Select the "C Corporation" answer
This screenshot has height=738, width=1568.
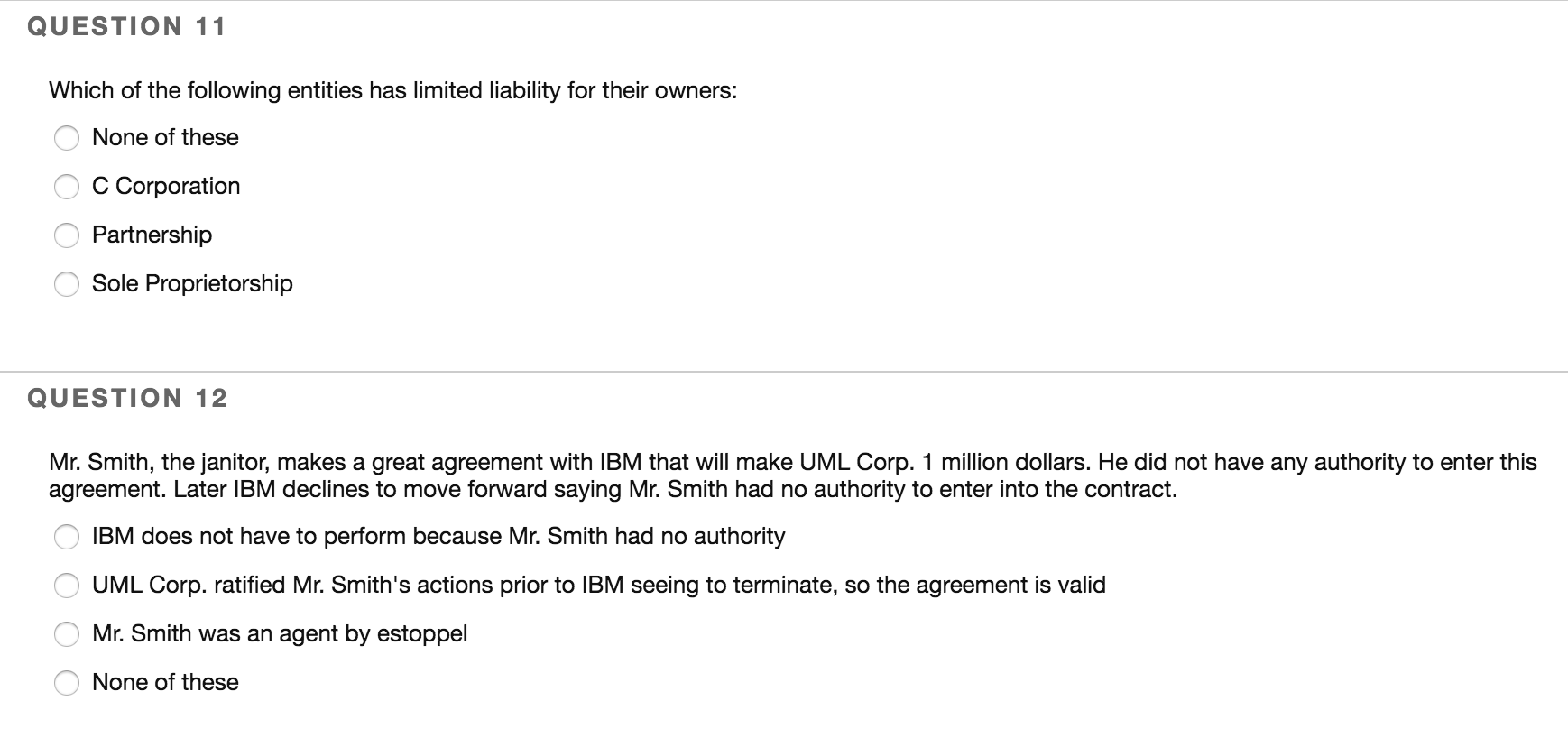(67, 187)
